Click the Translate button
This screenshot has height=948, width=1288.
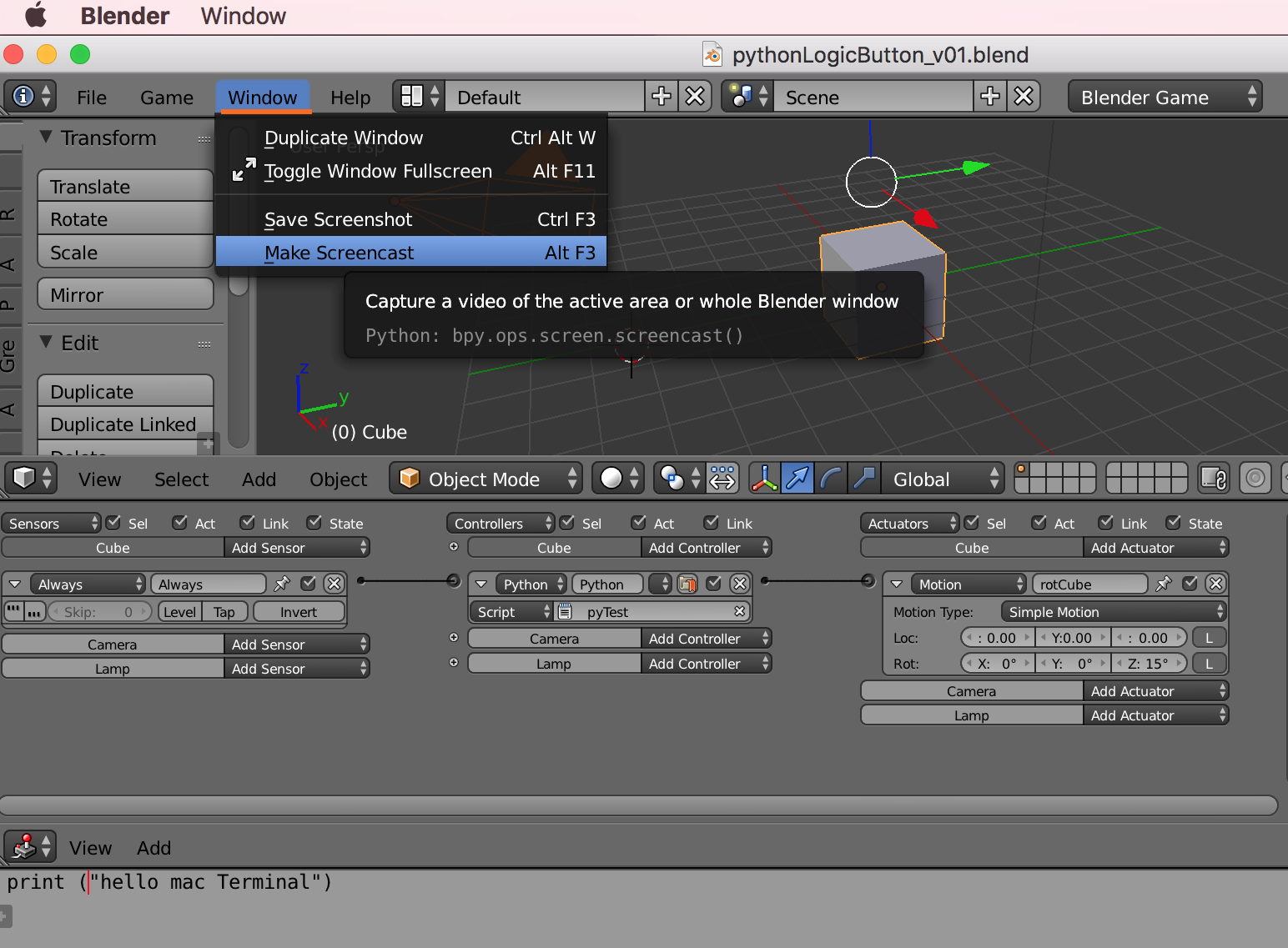(125, 186)
